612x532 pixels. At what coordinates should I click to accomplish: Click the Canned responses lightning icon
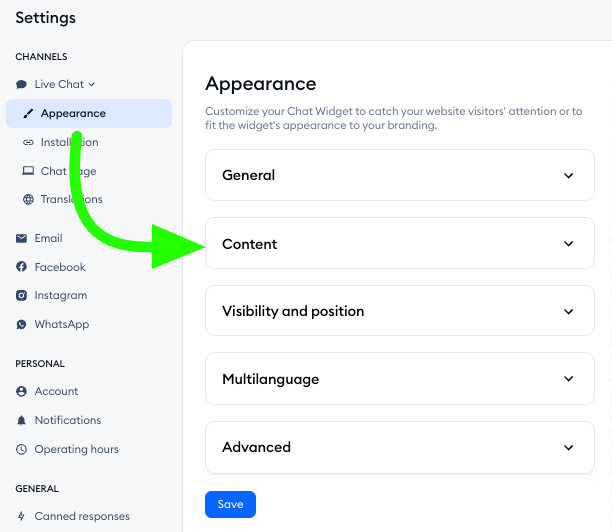tap(21, 517)
